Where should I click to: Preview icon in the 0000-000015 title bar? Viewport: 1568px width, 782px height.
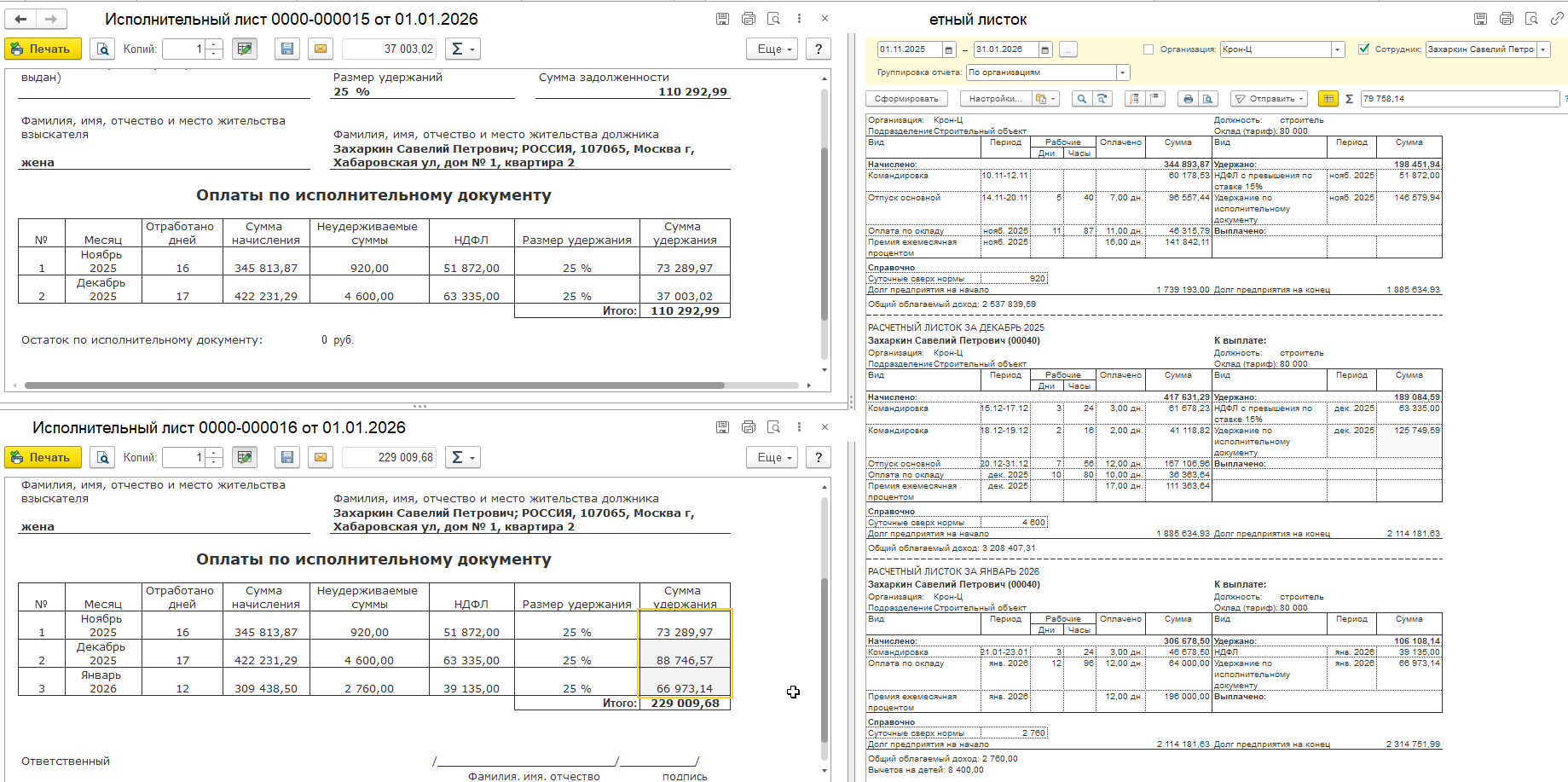(x=773, y=19)
